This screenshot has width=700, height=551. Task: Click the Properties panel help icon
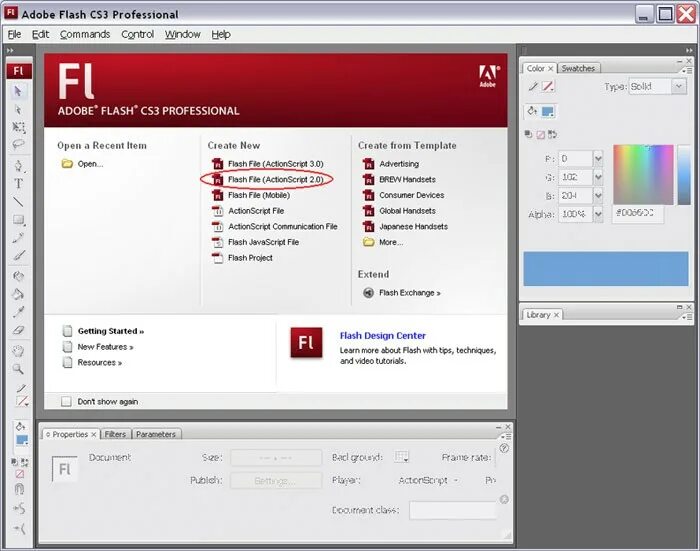[504, 449]
